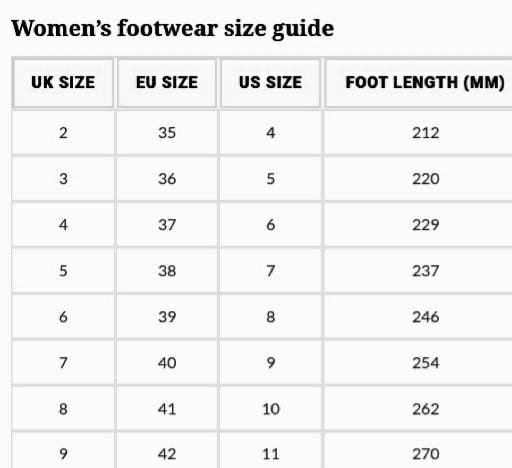Click the US size 10 cell
Viewport: 512px width, 468px height.
coord(271,409)
